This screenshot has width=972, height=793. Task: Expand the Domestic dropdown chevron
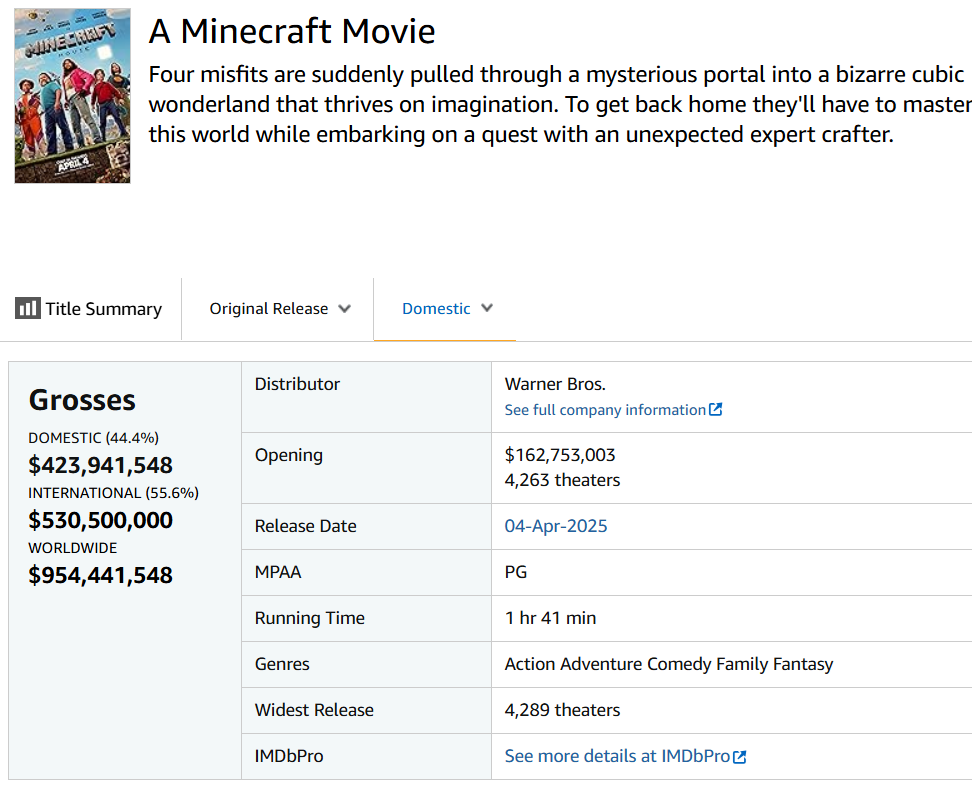pyautogui.click(x=487, y=308)
